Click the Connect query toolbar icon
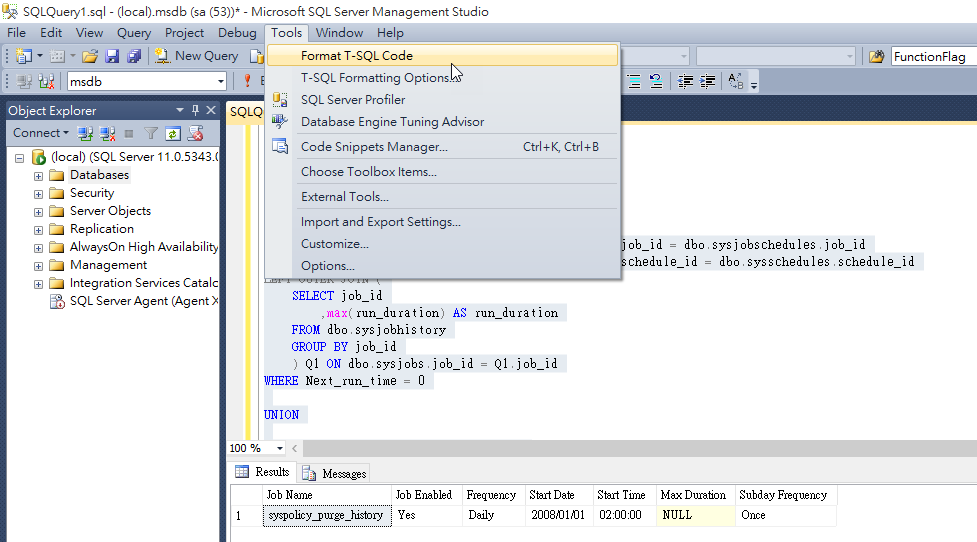The height and width of the screenshot is (542, 977). pyautogui.click(x=24, y=82)
